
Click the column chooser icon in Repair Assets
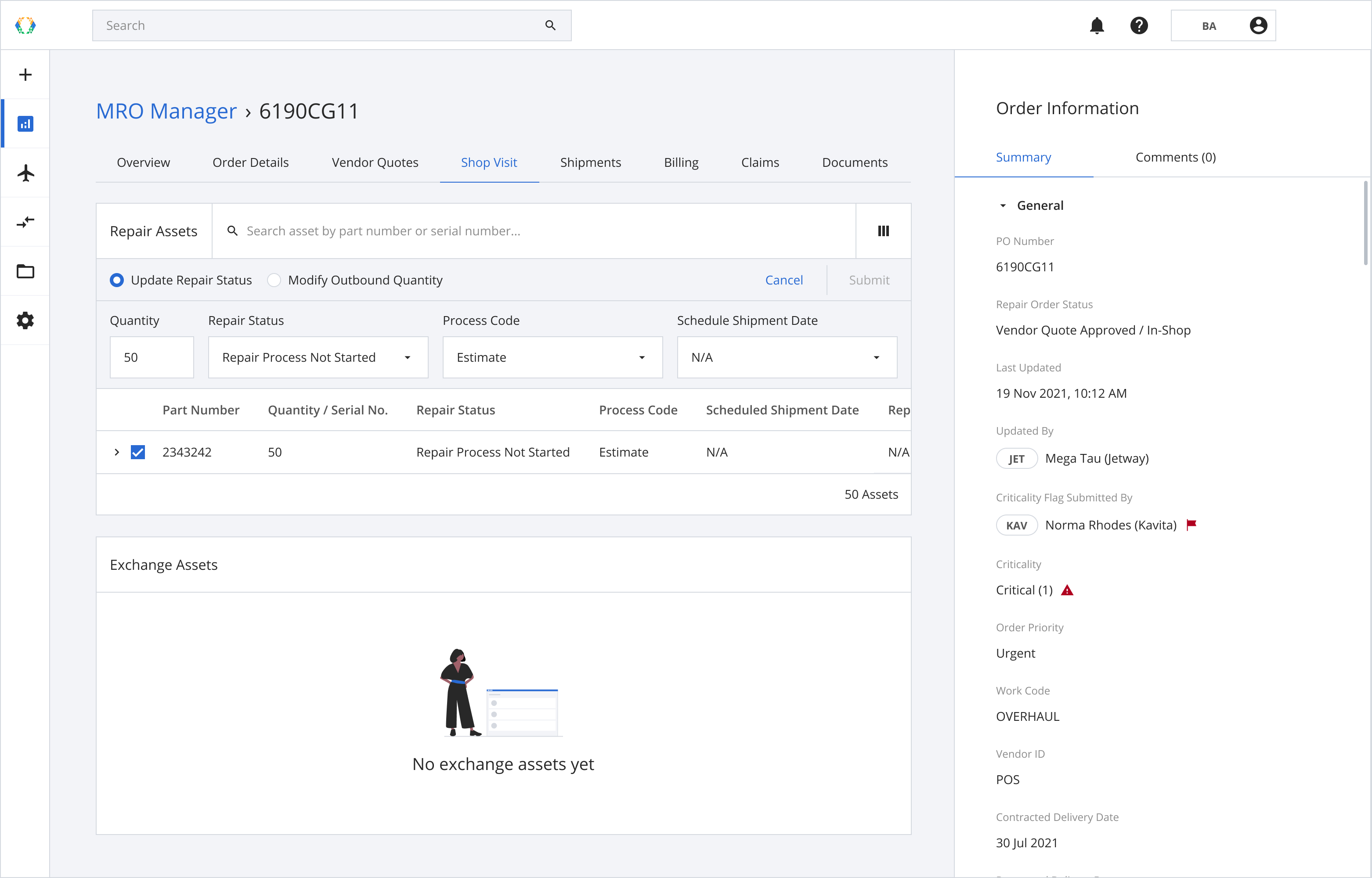point(883,231)
